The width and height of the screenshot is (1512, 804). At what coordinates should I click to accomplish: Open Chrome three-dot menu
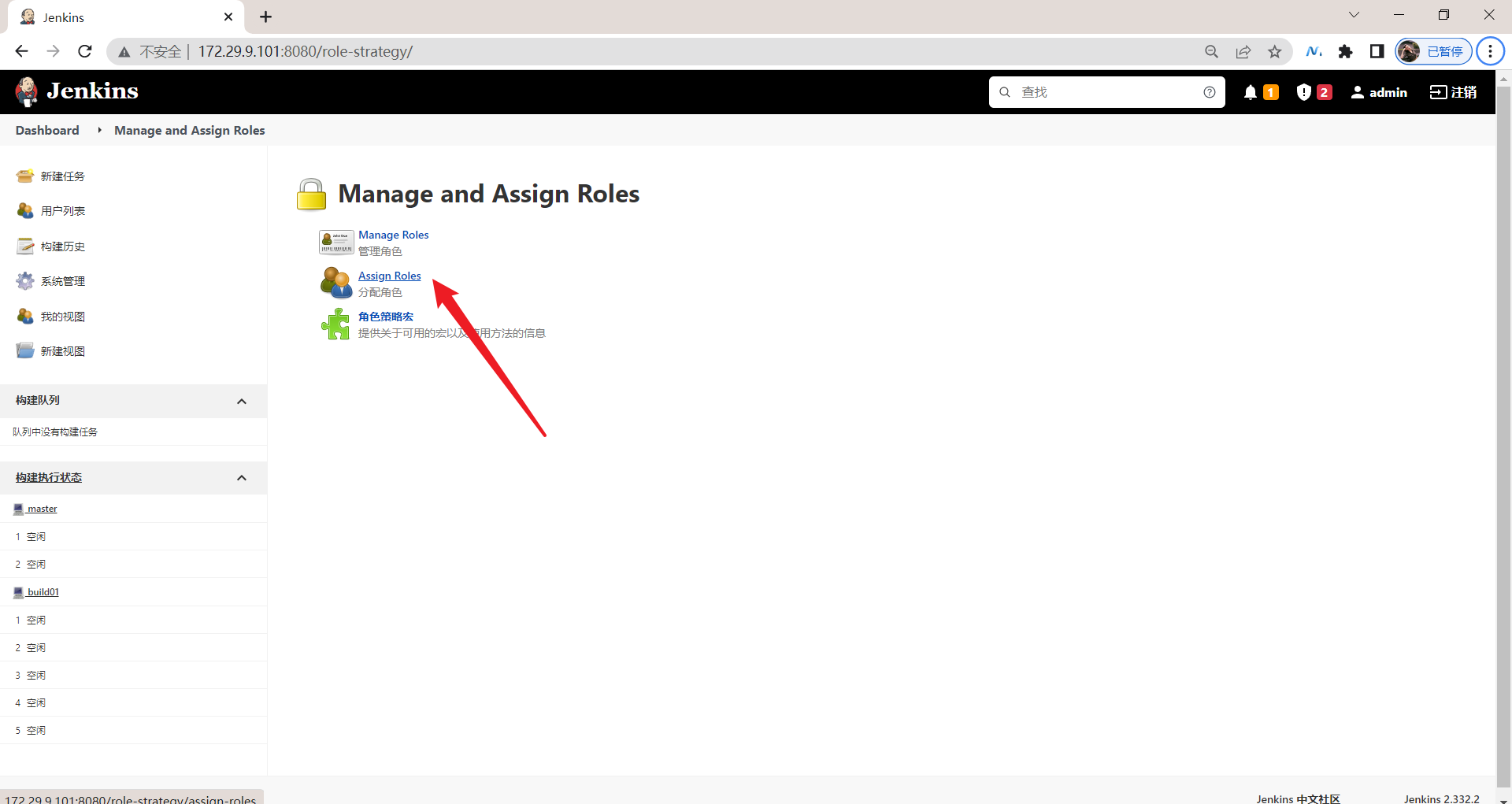click(1490, 51)
